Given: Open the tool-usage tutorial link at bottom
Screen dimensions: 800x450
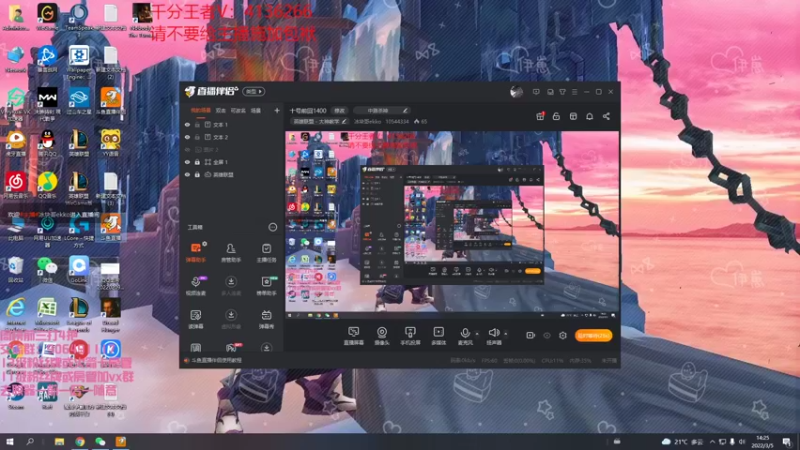Looking at the screenshot, I should tap(216, 360).
